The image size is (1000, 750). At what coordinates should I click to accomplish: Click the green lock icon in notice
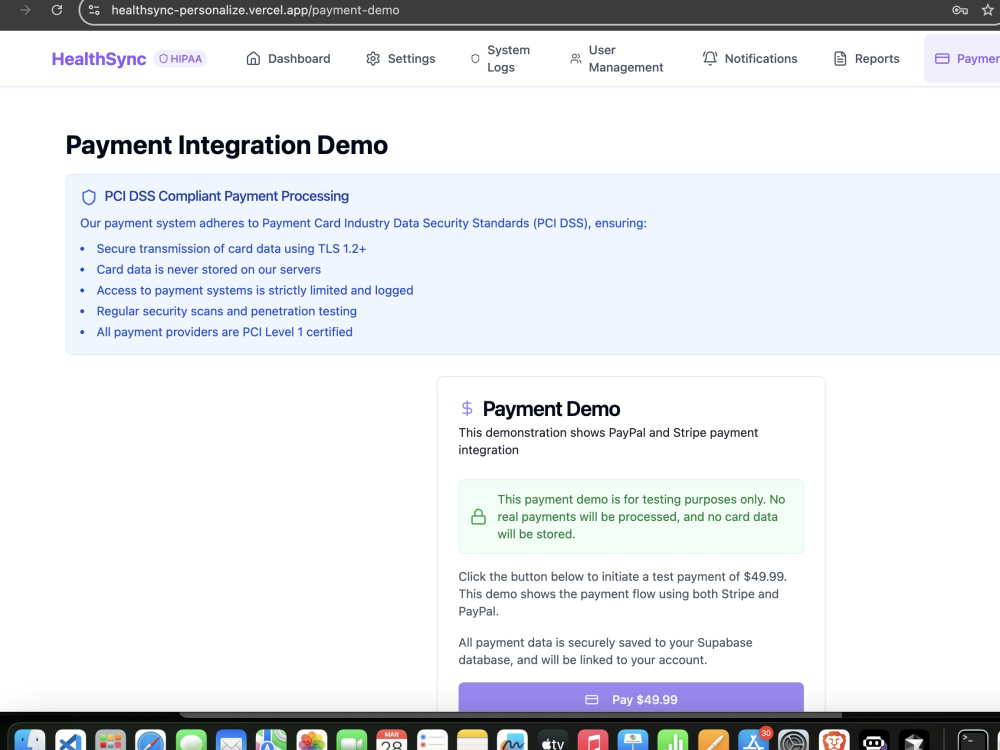478,517
